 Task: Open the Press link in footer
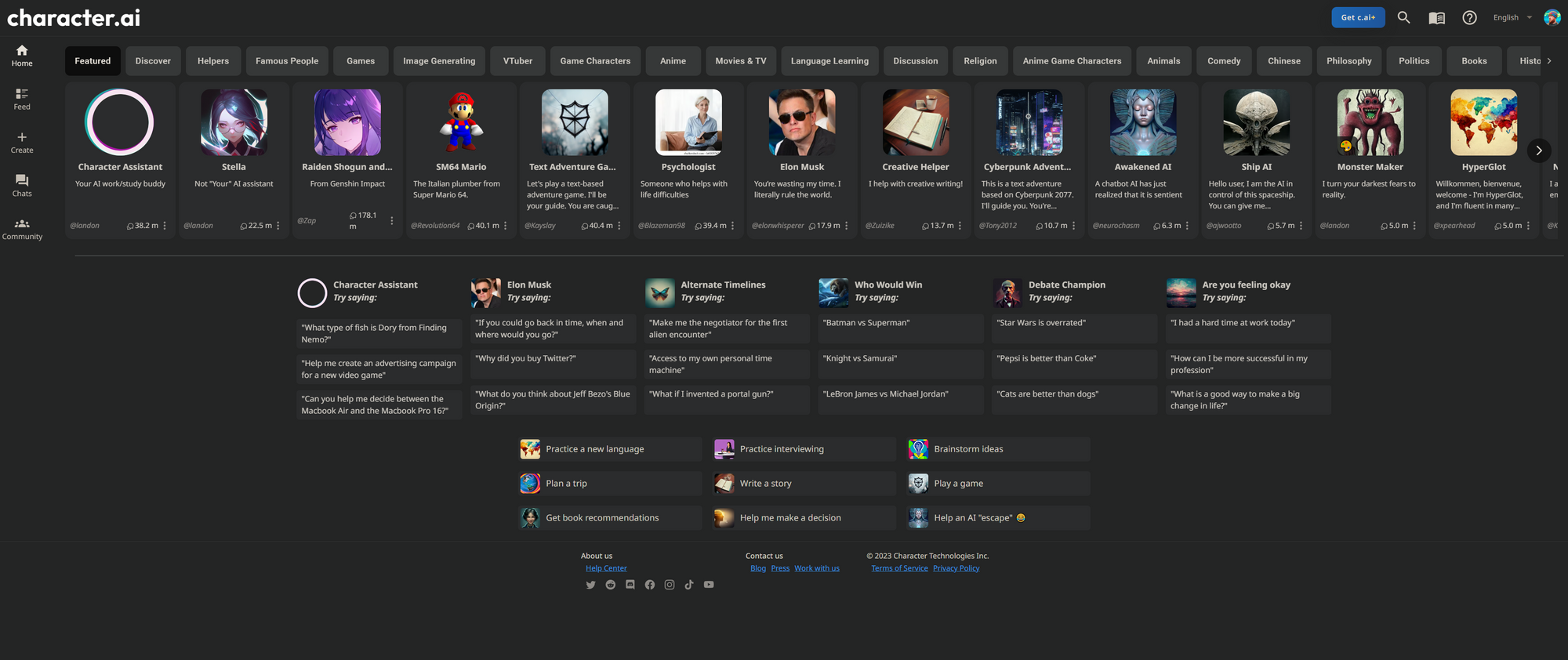(x=780, y=568)
